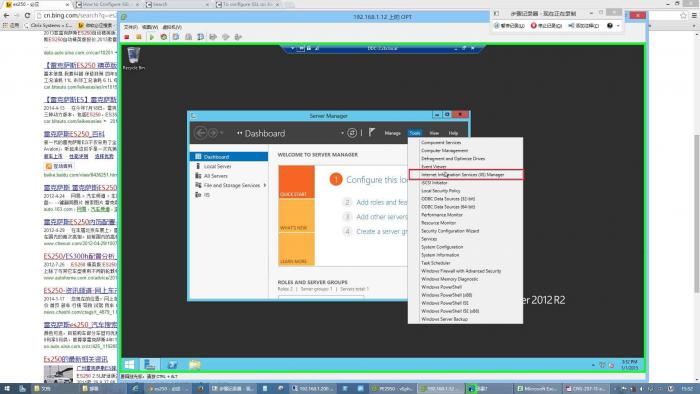The width and height of the screenshot is (700, 394).
Task: Click the host Windows Start button
Action: tap(7, 389)
